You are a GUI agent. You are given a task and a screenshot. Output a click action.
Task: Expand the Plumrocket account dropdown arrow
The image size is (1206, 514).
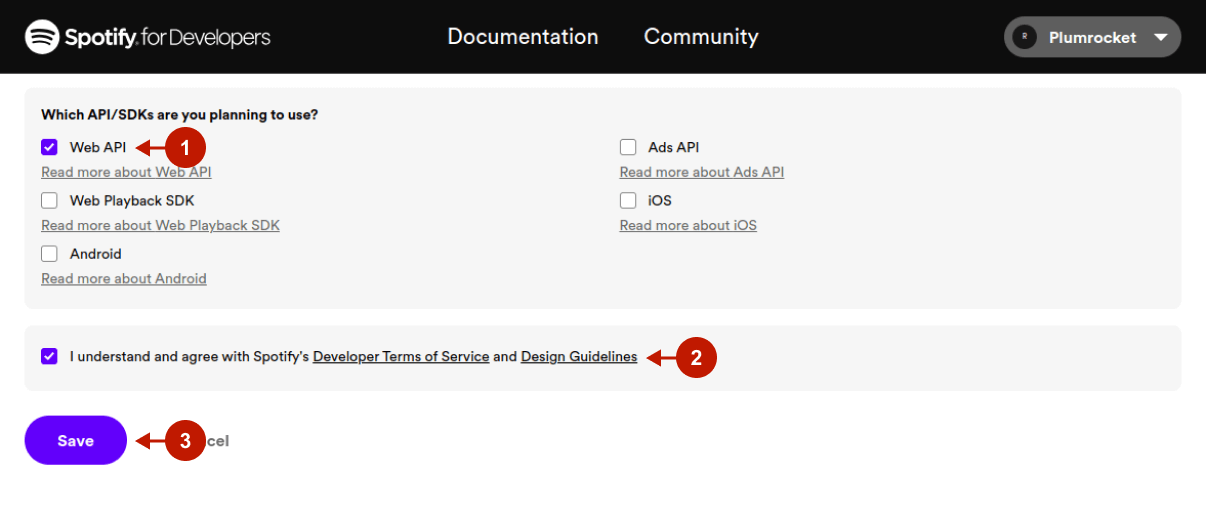[1160, 38]
